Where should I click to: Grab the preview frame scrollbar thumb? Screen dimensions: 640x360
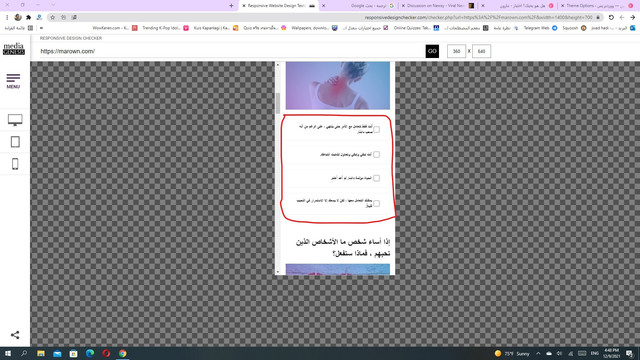coord(278,103)
